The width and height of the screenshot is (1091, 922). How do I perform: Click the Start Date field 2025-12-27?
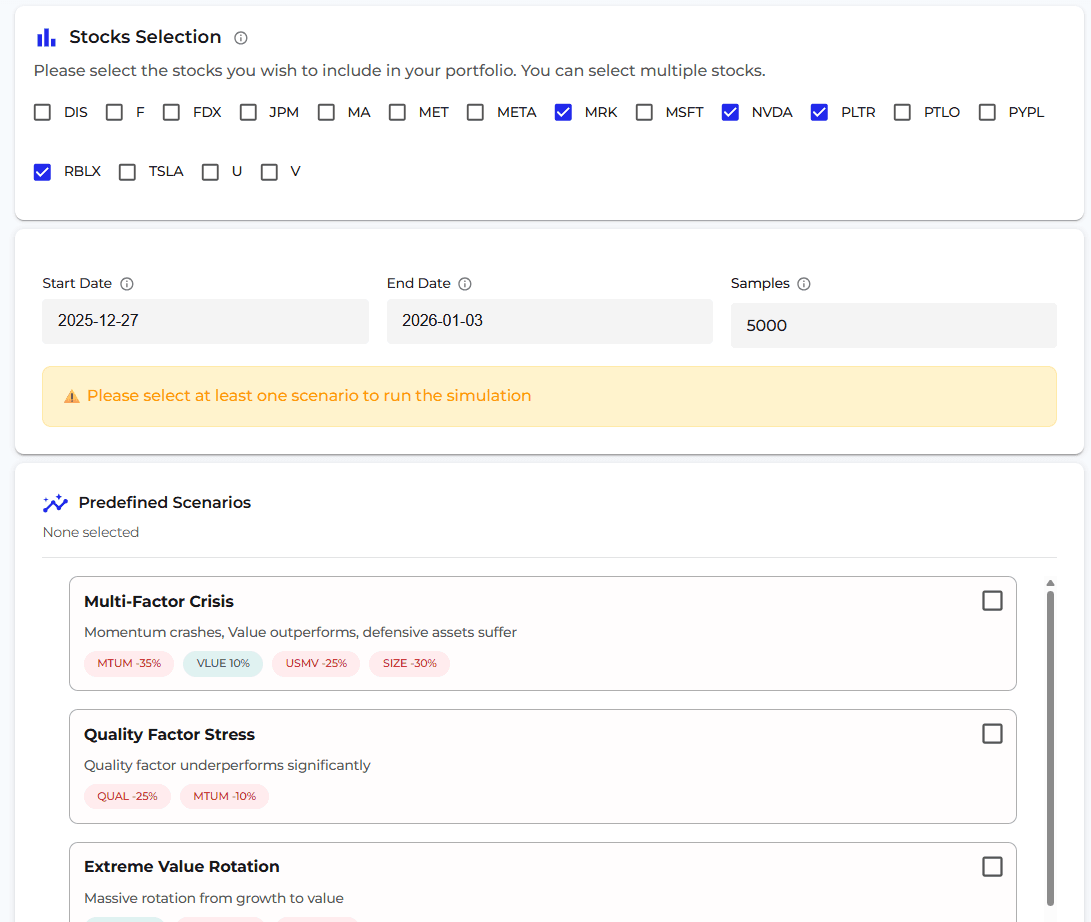coord(205,321)
